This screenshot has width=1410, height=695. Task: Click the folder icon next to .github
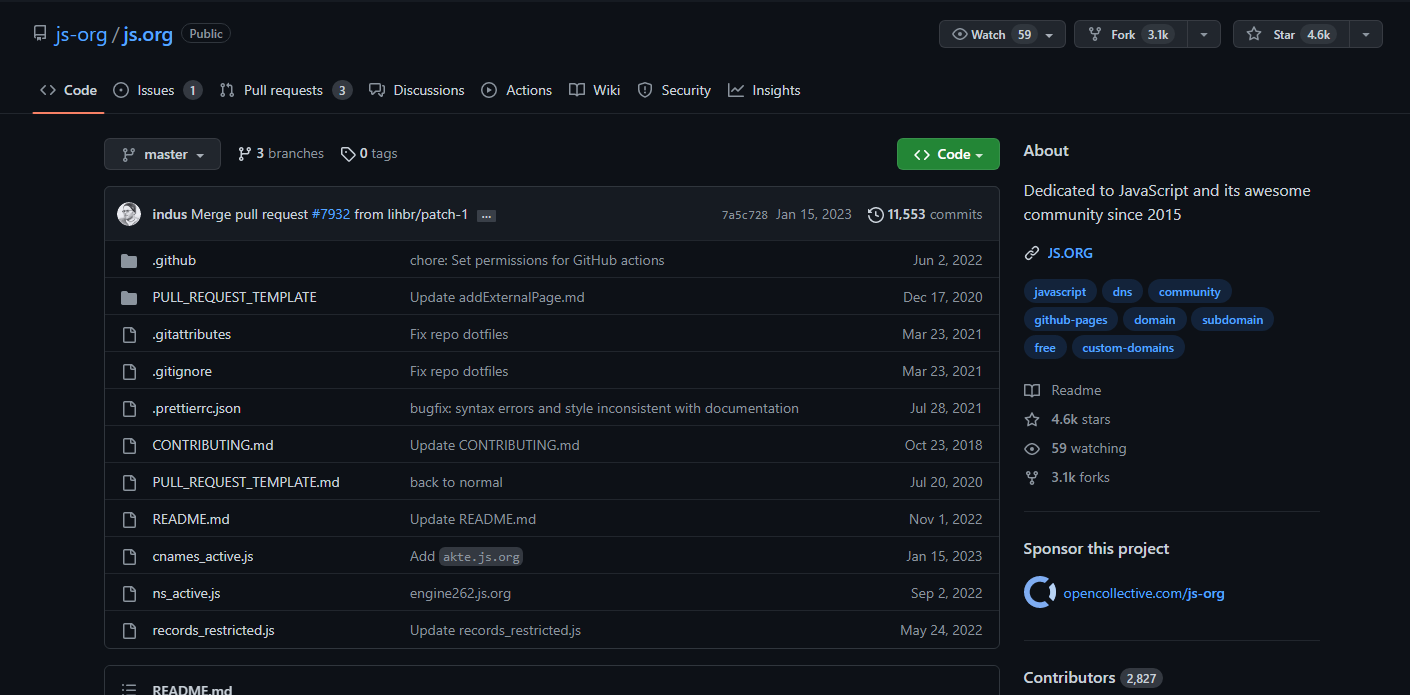(x=129, y=260)
